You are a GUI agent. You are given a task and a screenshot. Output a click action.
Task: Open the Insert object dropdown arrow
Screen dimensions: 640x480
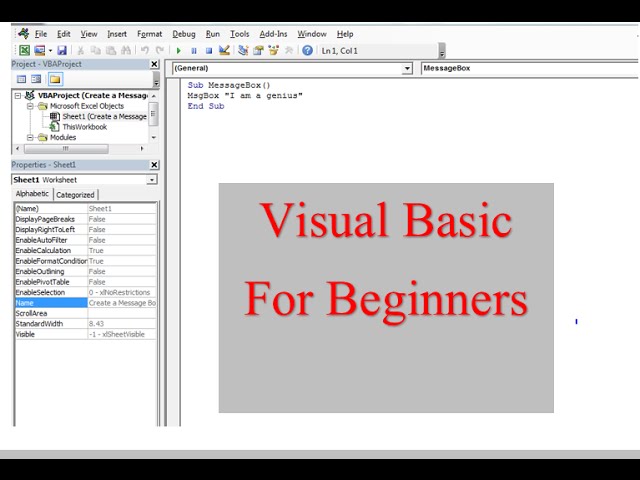tap(50, 51)
